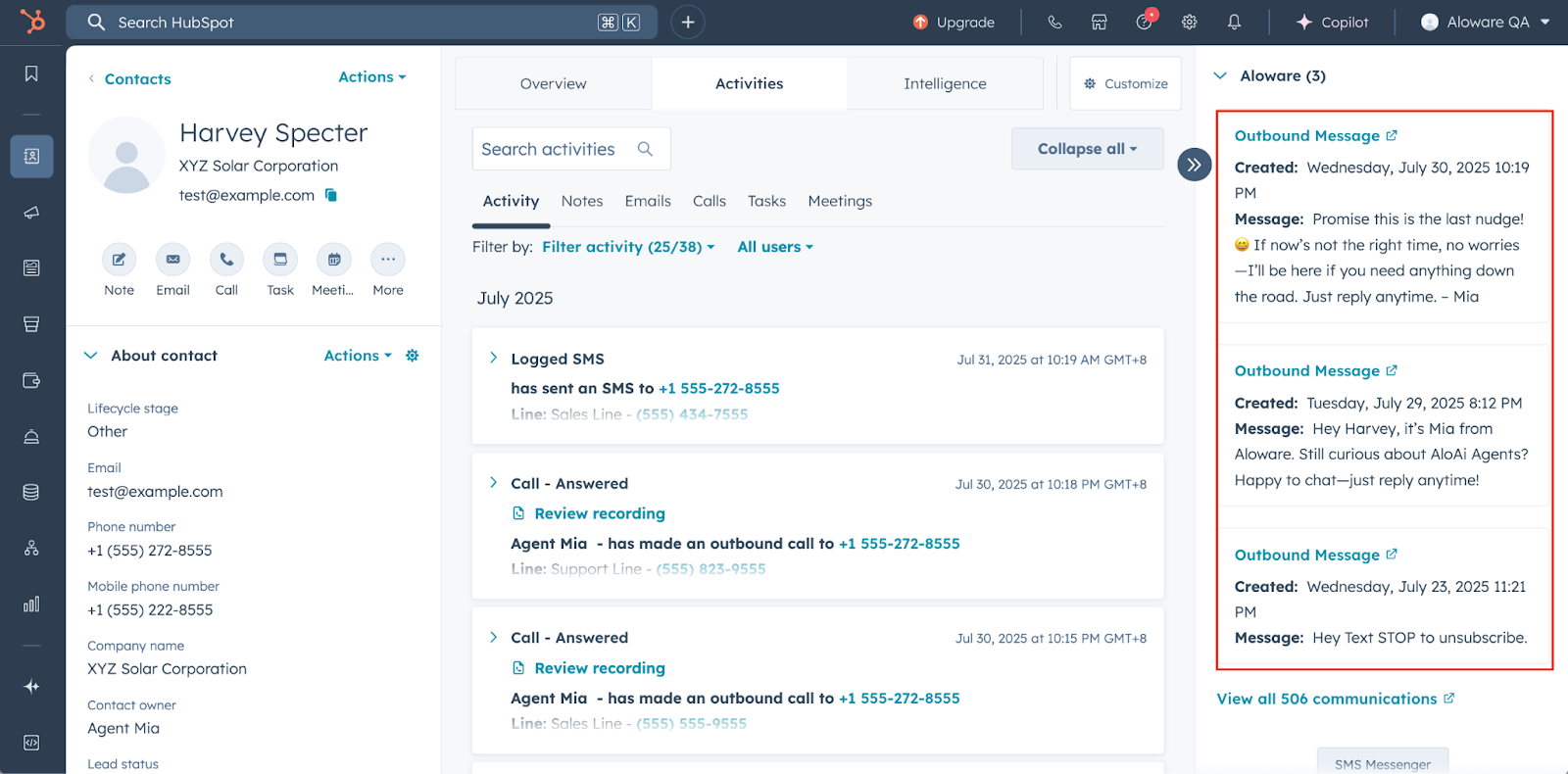Expand the Logged SMS activity card
The image size is (1568, 774).
[493, 359]
